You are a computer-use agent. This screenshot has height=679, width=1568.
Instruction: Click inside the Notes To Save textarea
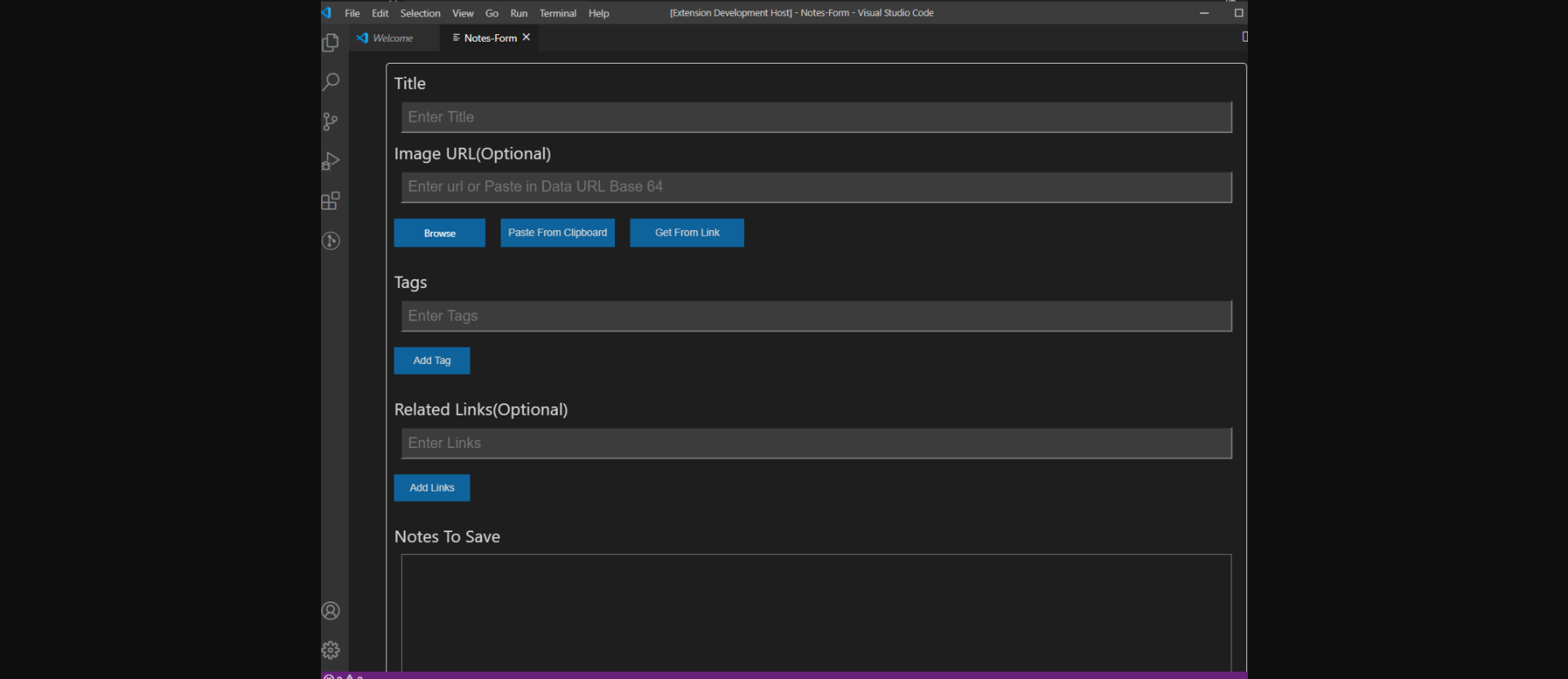817,612
